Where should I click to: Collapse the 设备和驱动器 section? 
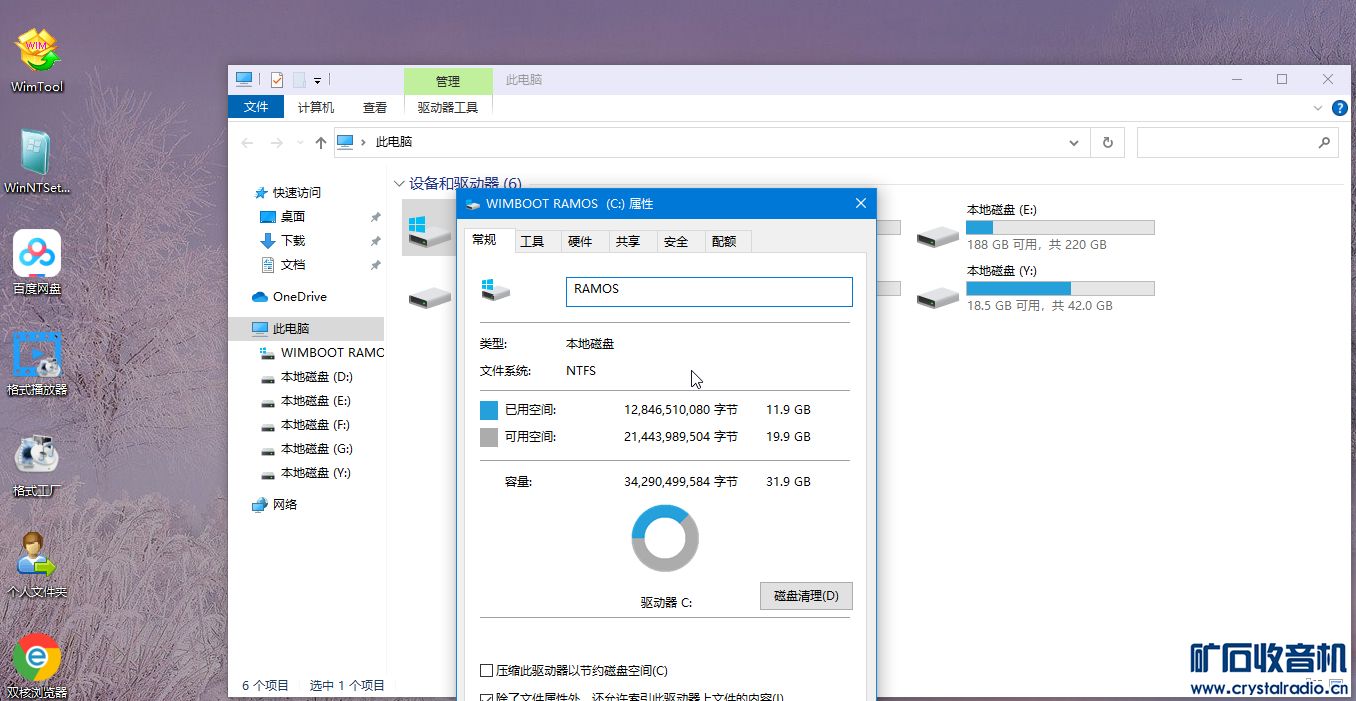coord(399,183)
